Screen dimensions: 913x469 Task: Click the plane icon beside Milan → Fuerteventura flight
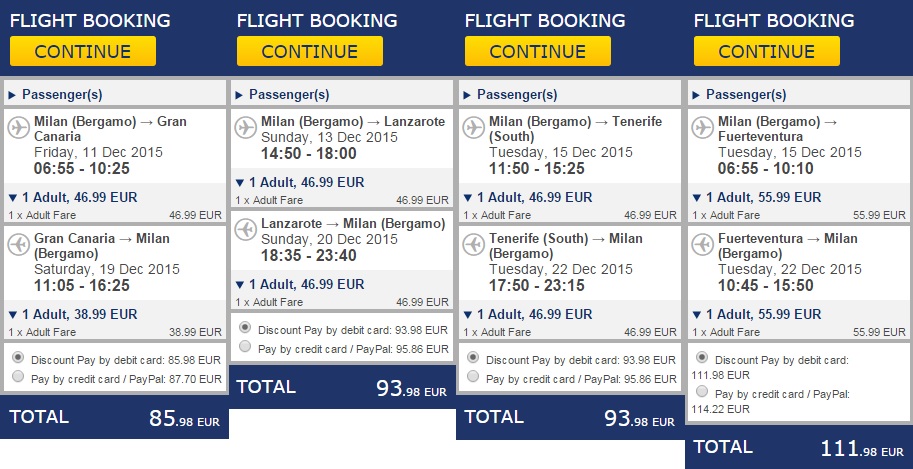(704, 127)
